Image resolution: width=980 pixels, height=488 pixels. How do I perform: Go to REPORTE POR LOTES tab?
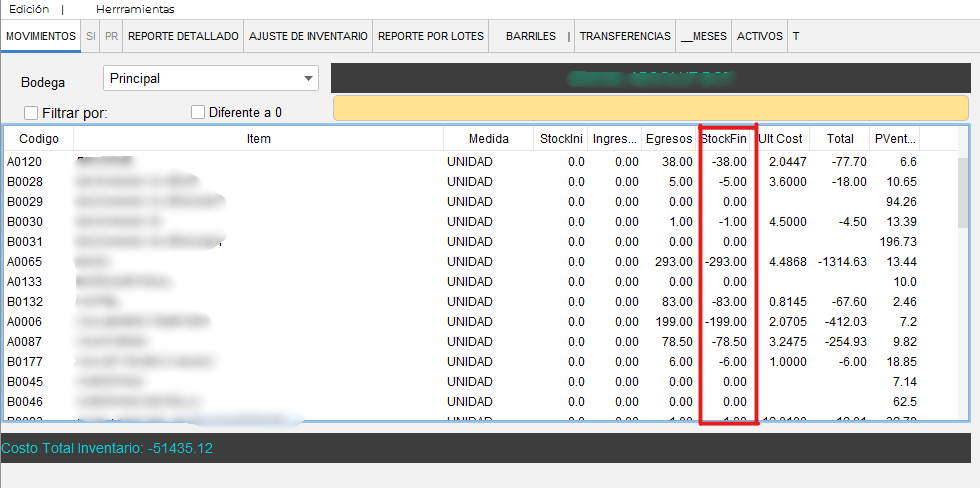pos(432,36)
